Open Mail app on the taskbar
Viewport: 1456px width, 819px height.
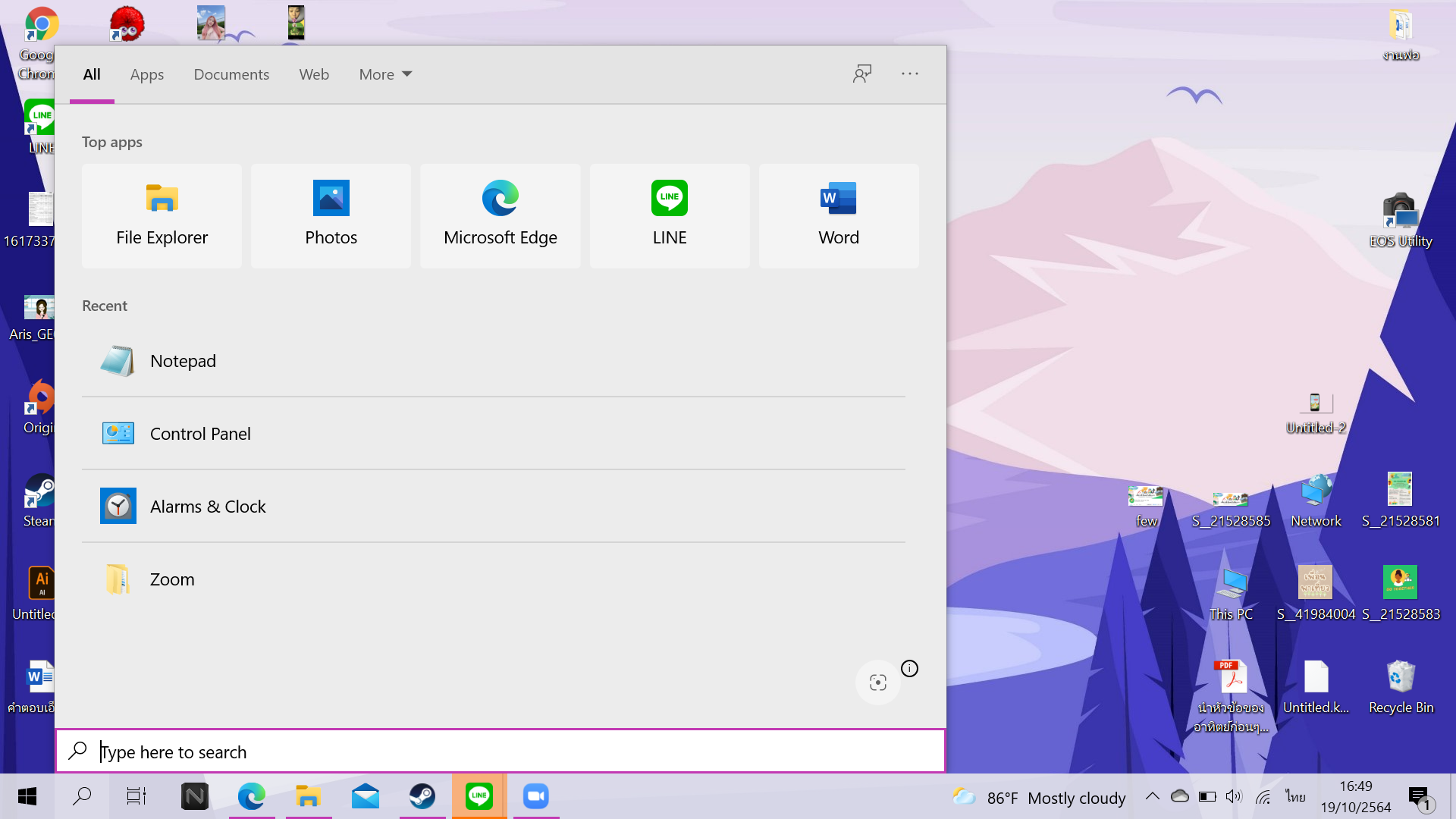click(366, 796)
